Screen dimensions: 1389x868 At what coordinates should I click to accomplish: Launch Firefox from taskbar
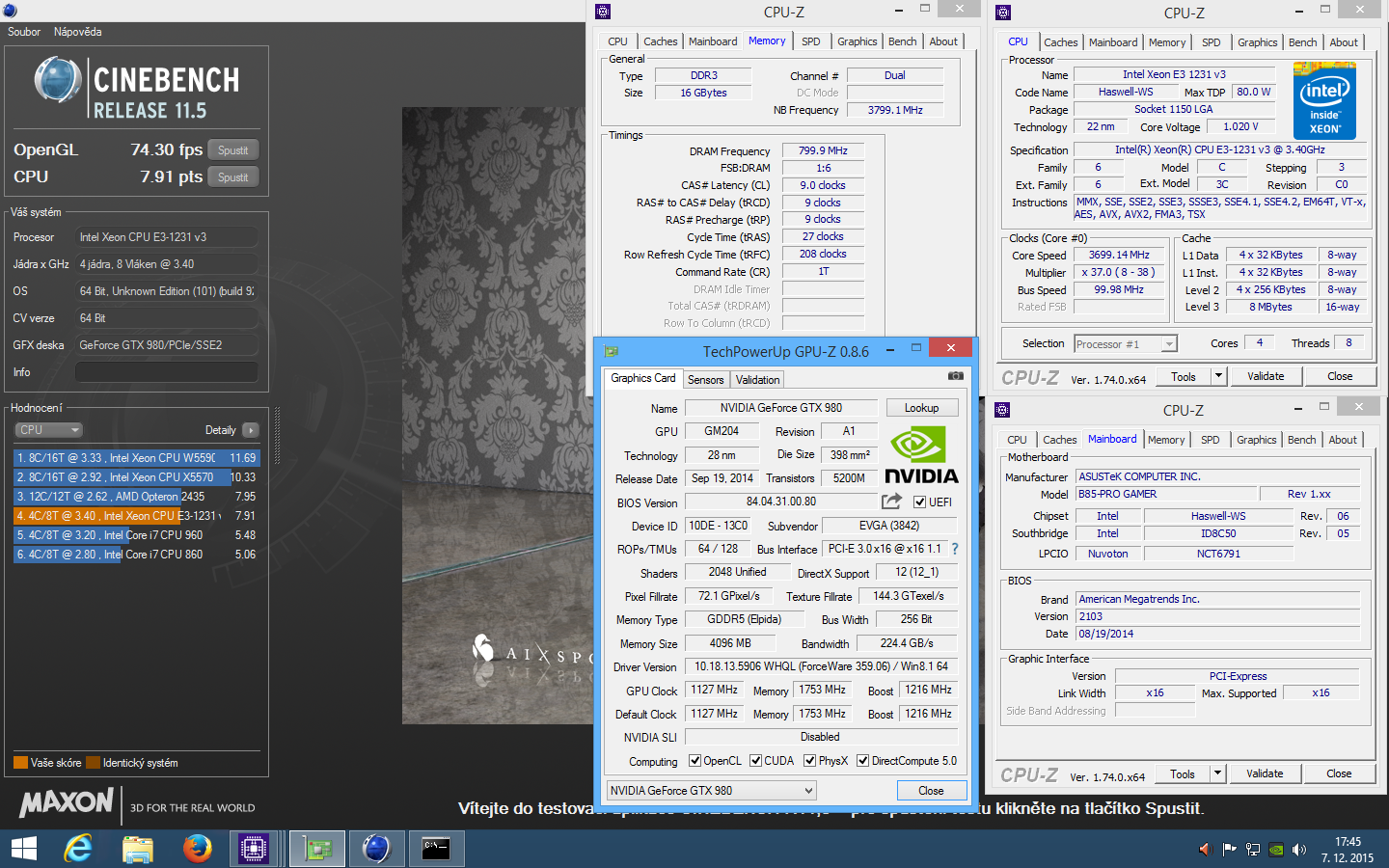198,849
